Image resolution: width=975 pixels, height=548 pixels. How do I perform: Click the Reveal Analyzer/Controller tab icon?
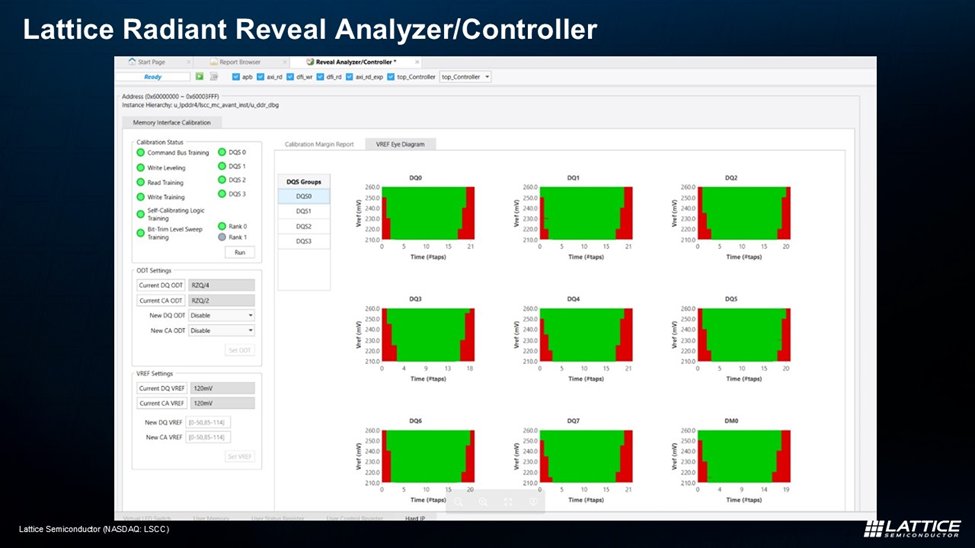click(310, 62)
